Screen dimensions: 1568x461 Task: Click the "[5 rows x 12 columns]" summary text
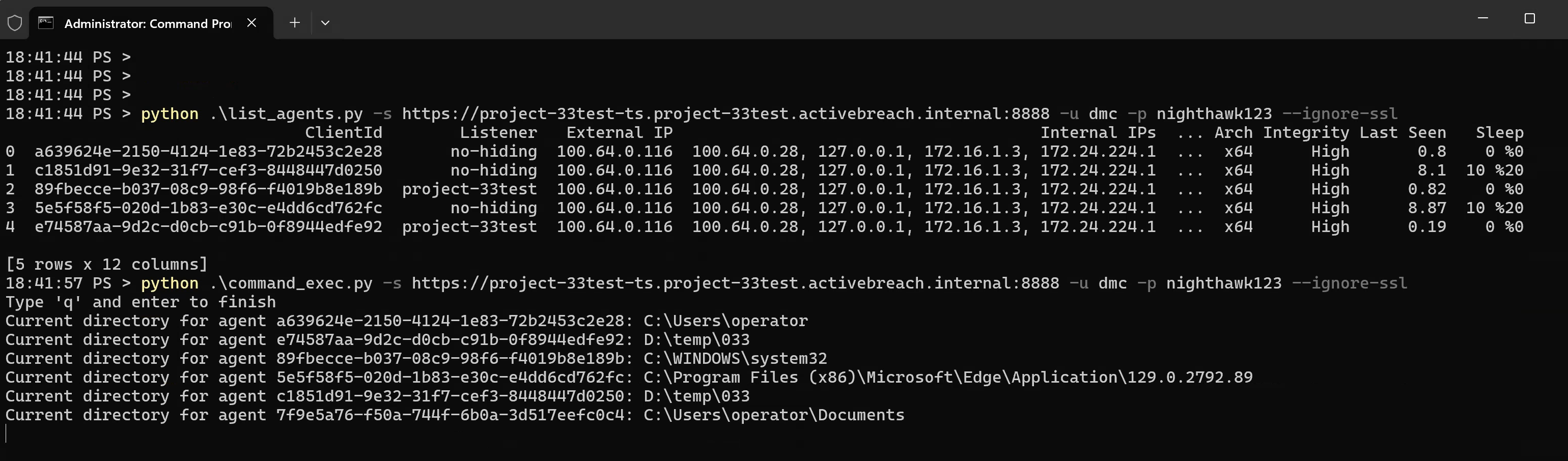click(106, 265)
